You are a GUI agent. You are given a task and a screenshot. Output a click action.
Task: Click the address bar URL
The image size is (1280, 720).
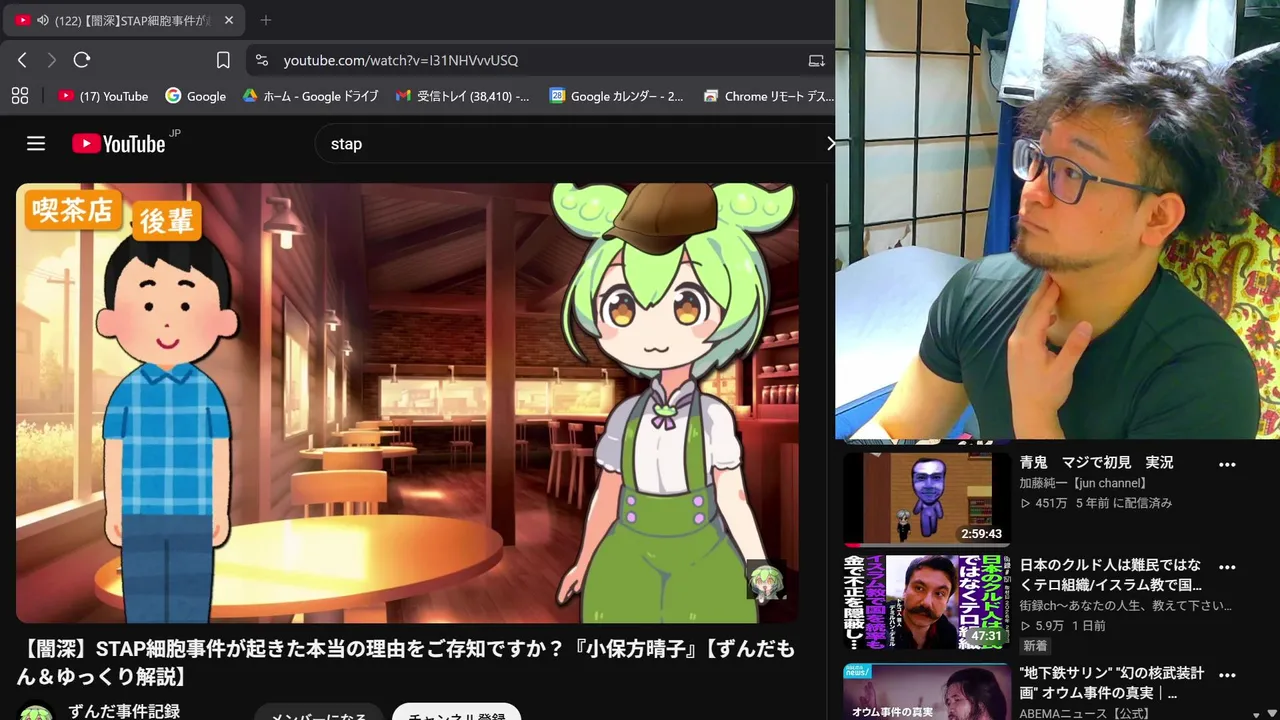point(400,60)
